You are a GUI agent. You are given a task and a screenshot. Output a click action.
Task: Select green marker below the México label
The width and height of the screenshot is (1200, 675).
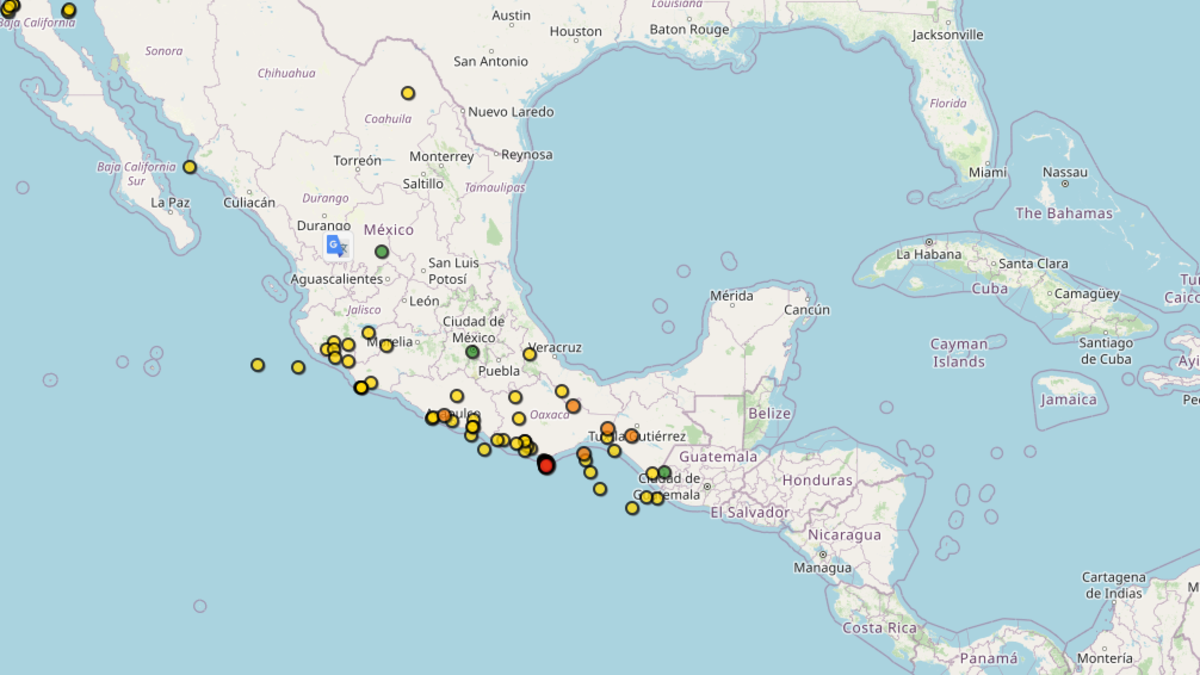tap(381, 252)
